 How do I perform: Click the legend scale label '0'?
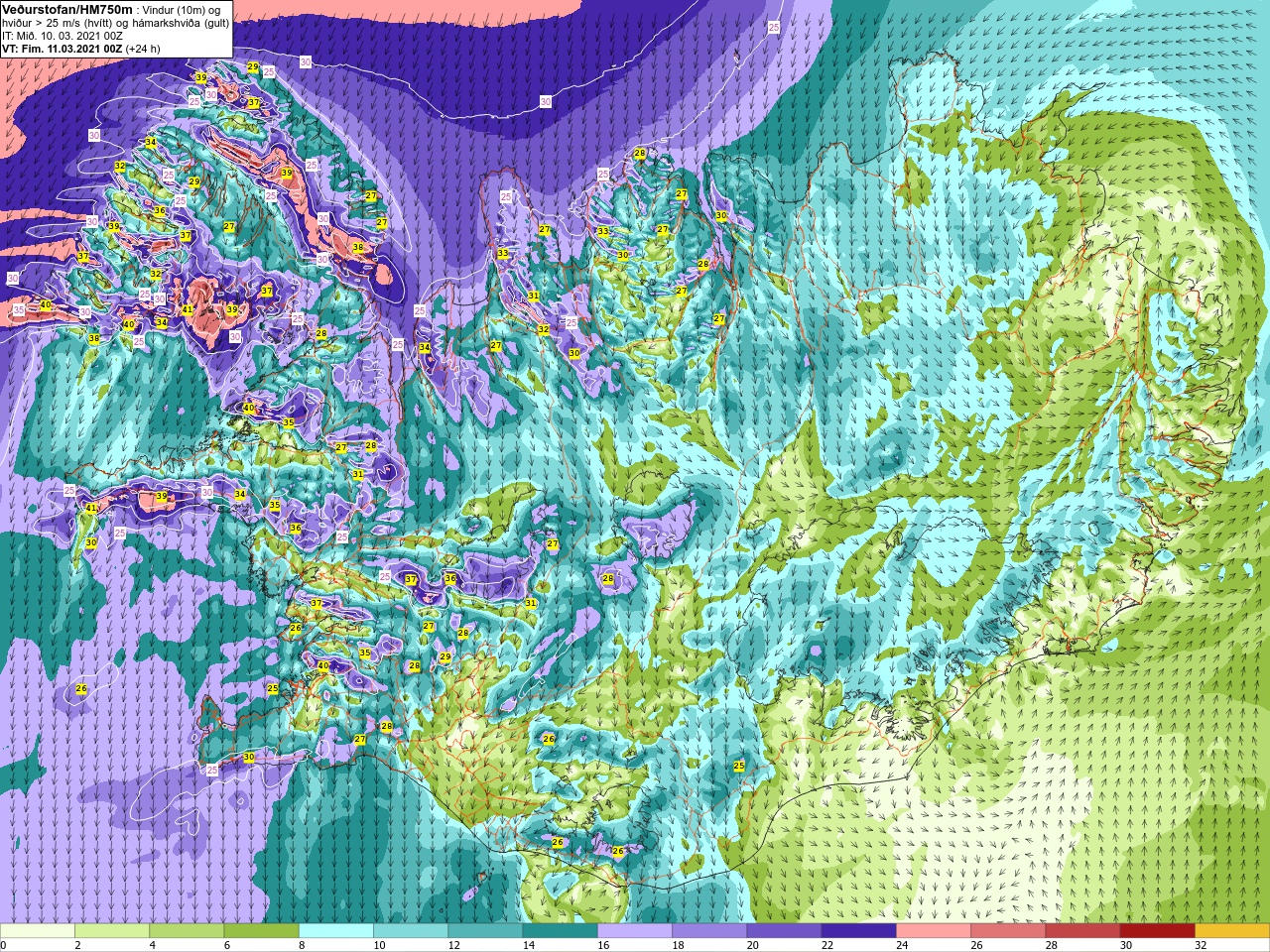pyautogui.click(x=3, y=945)
